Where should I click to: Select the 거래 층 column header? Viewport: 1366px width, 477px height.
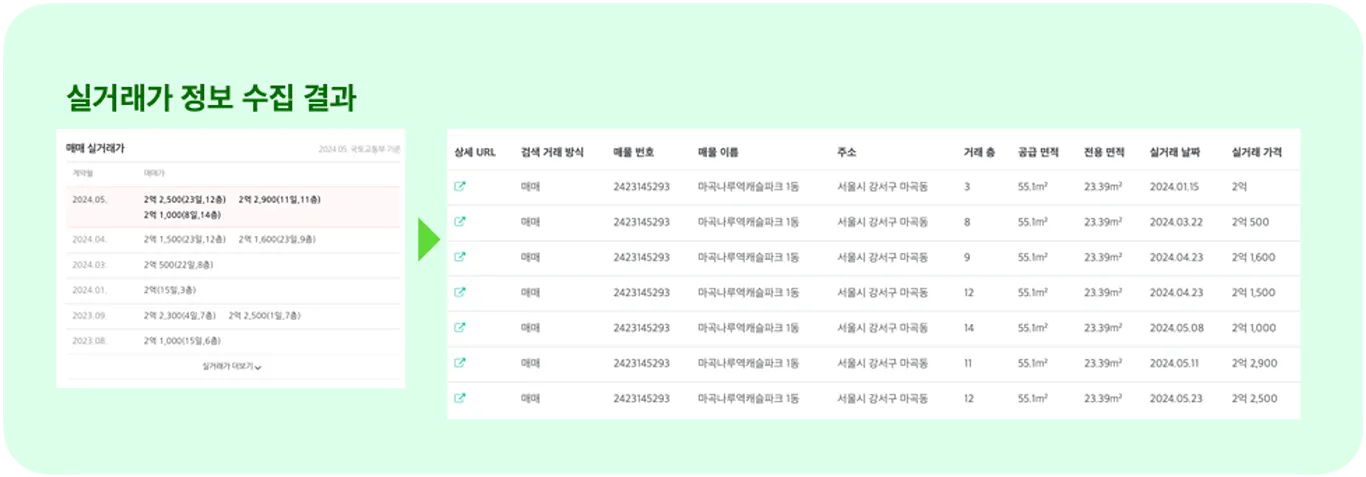point(979,153)
